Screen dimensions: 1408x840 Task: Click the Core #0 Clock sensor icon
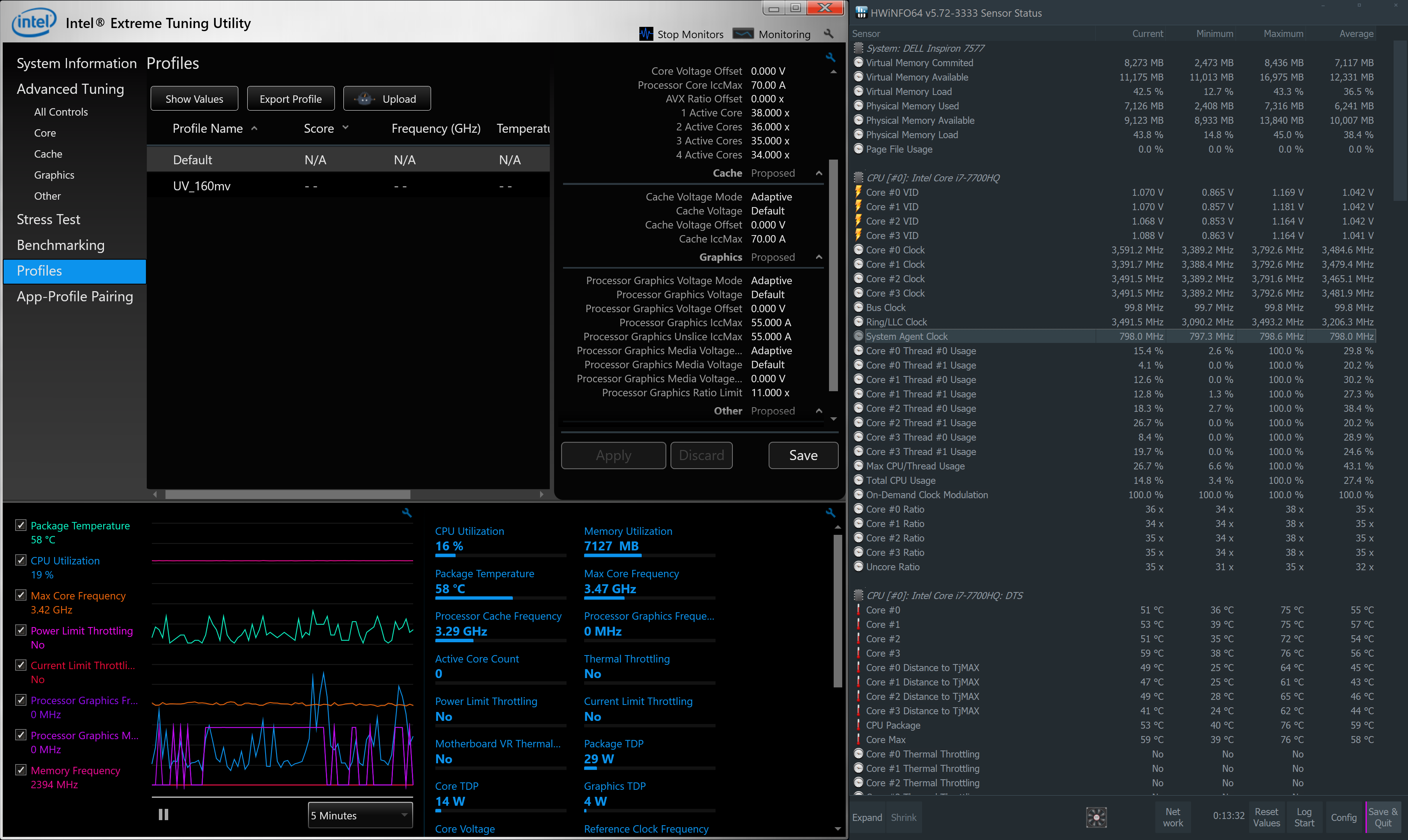point(858,250)
